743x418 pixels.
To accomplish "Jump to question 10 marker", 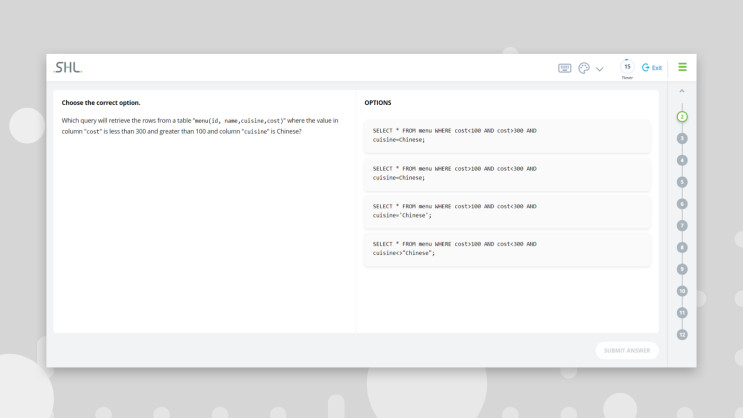I will [x=682, y=291].
